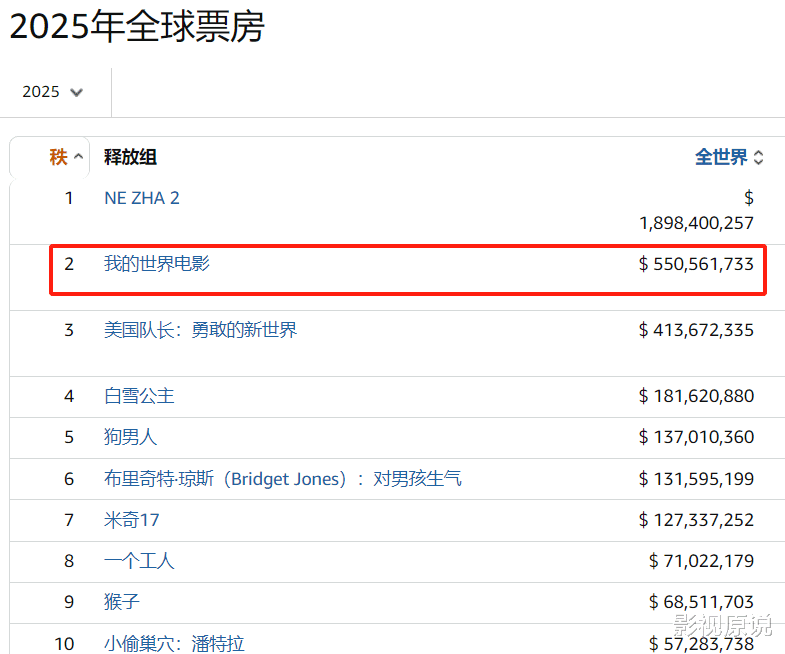
Task: Open the 米奇17 movie link
Action: 132,520
